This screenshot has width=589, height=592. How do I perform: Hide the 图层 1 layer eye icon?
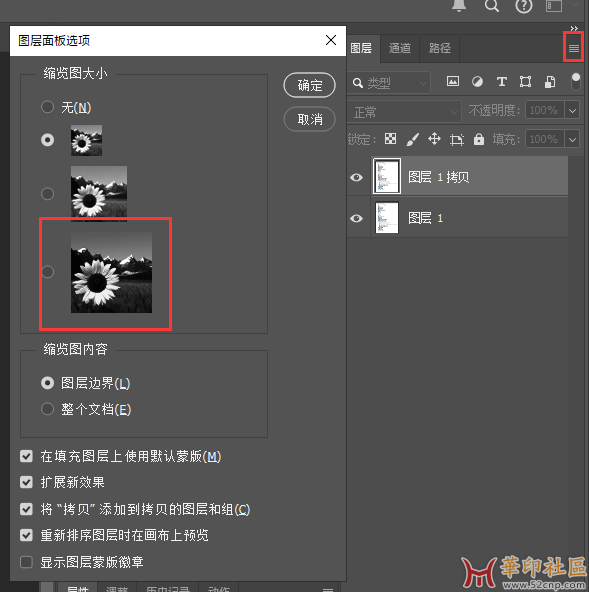tap(356, 218)
